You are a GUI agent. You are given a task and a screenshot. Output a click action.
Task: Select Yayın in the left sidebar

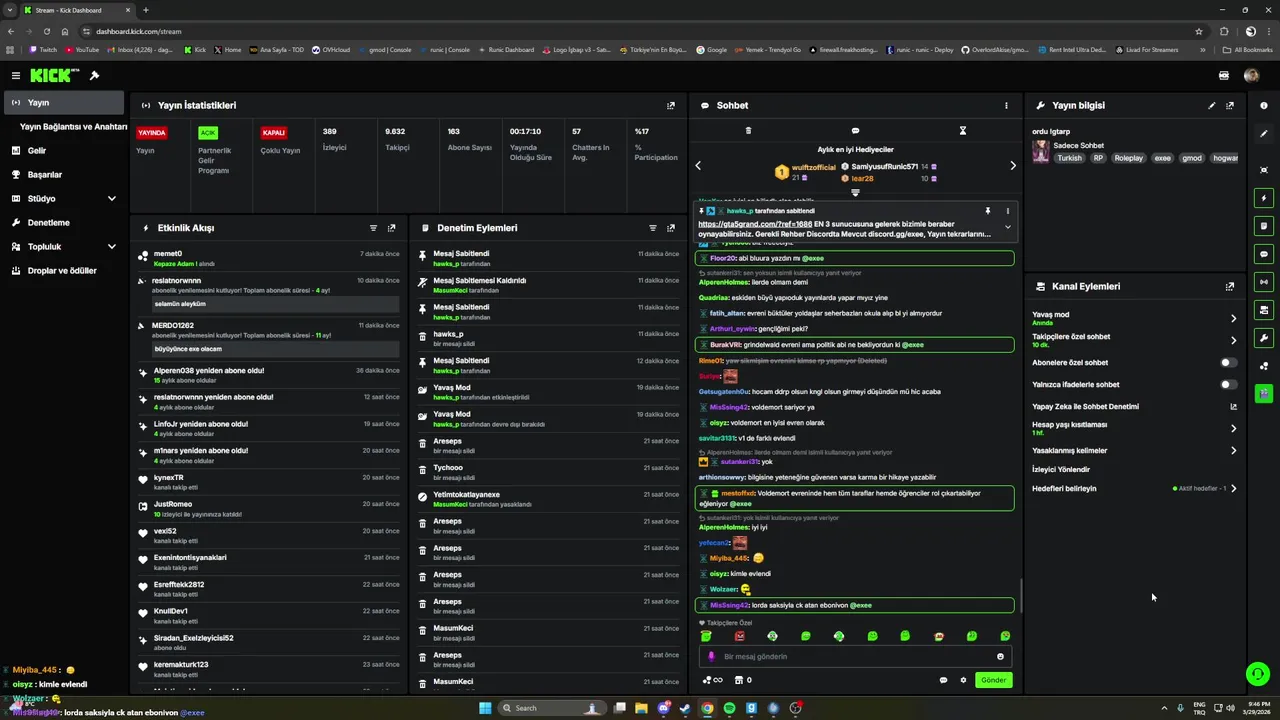(64, 103)
